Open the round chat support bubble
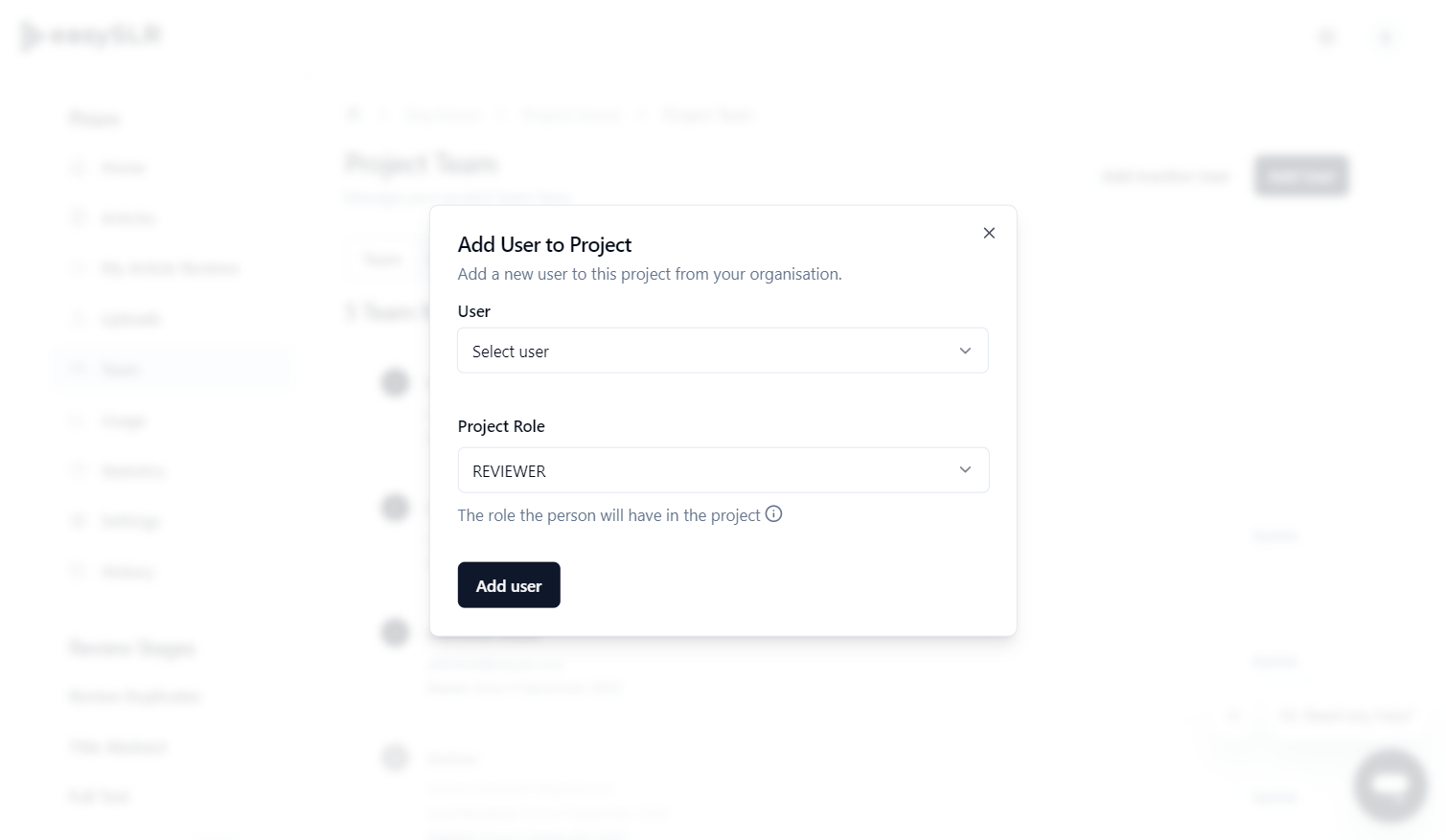Image resolution: width=1446 pixels, height=840 pixels. pyautogui.click(x=1389, y=785)
